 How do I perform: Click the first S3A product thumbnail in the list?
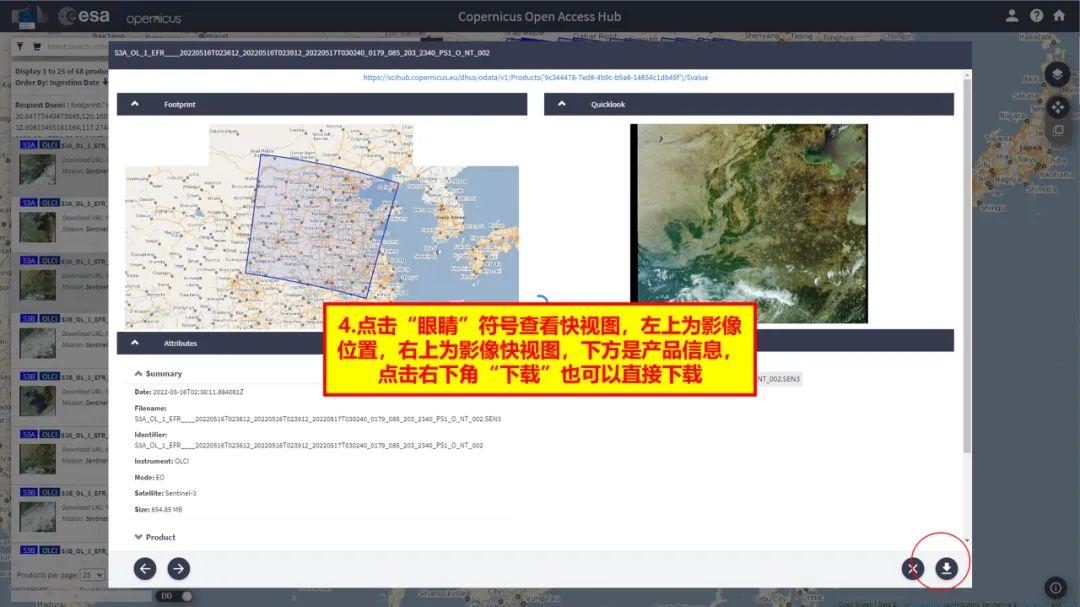[x=37, y=170]
